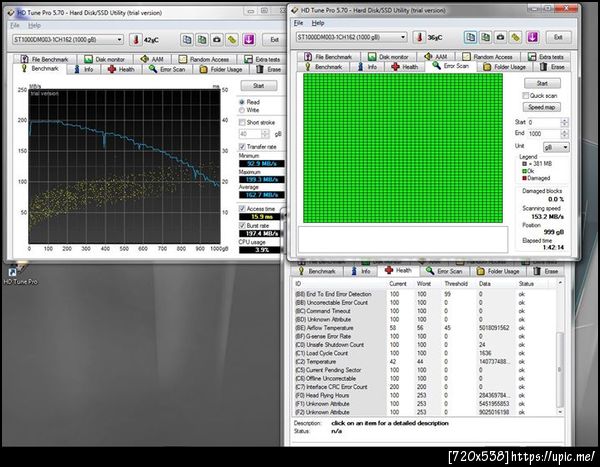Enable the Quick scan checkbox
The width and height of the screenshot is (600, 467).
(x=526, y=95)
